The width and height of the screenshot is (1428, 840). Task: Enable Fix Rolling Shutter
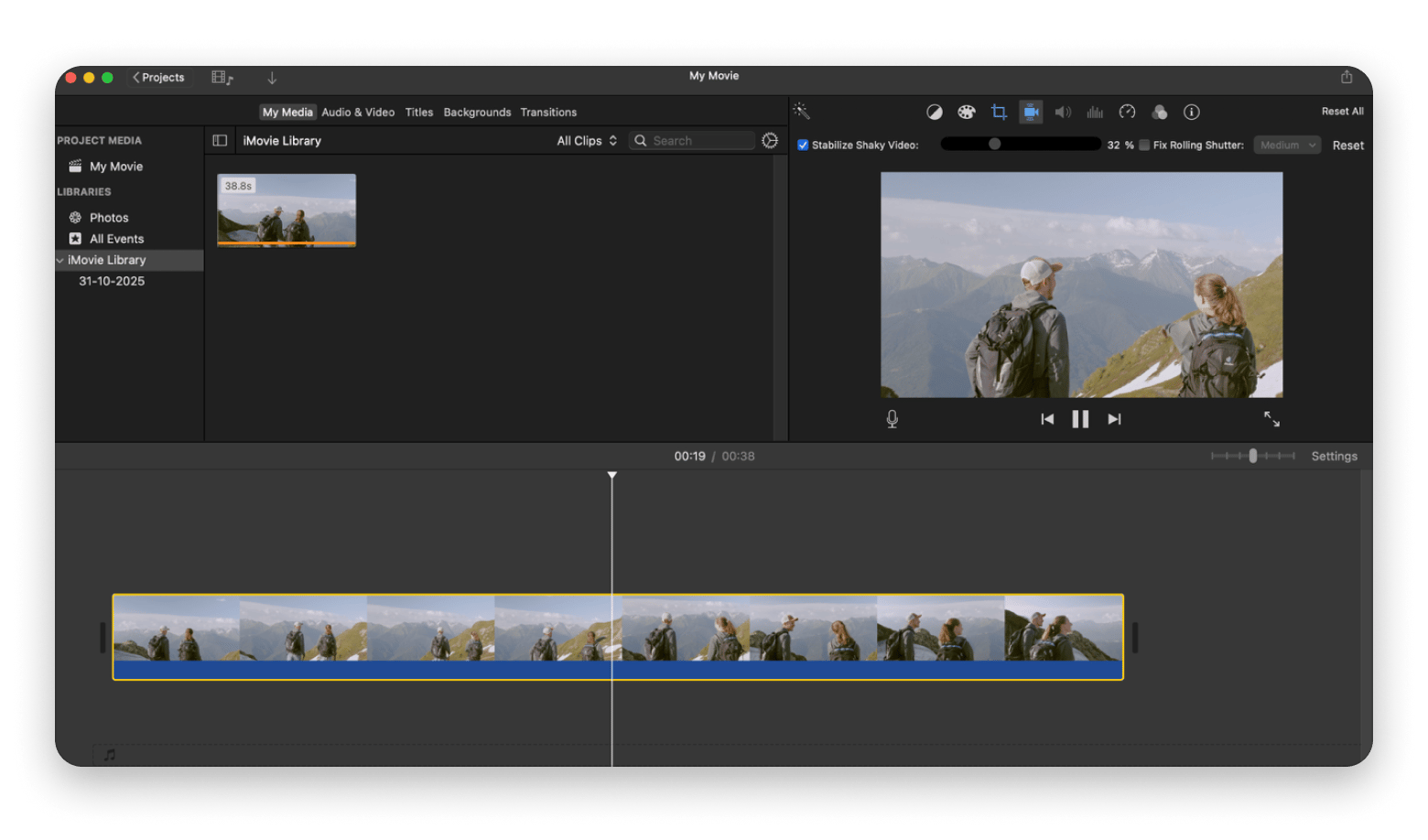pyautogui.click(x=1143, y=145)
